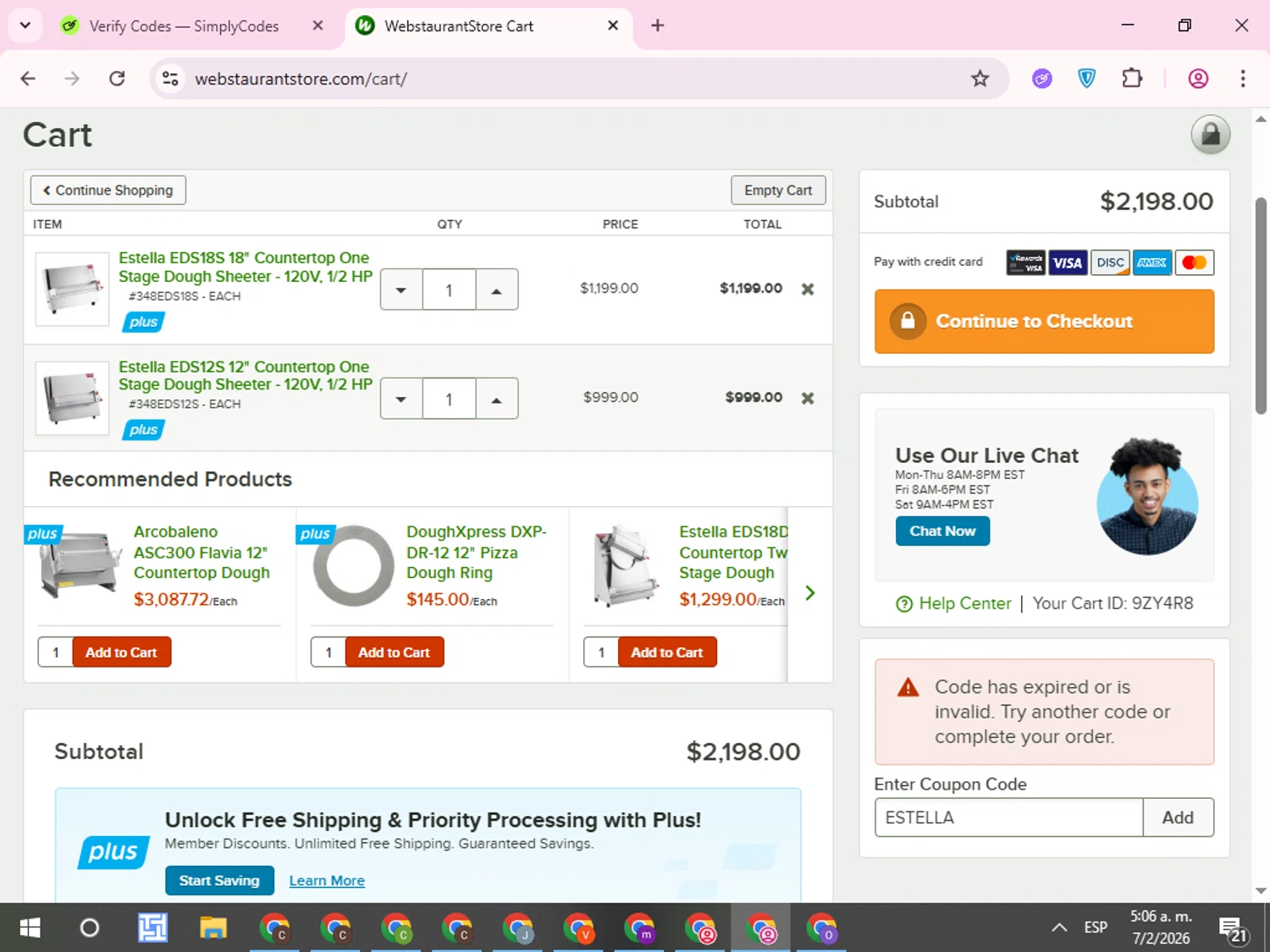The image size is (1270, 952).
Task: Remove Estella EDS18S sheeter from cart
Action: (808, 289)
